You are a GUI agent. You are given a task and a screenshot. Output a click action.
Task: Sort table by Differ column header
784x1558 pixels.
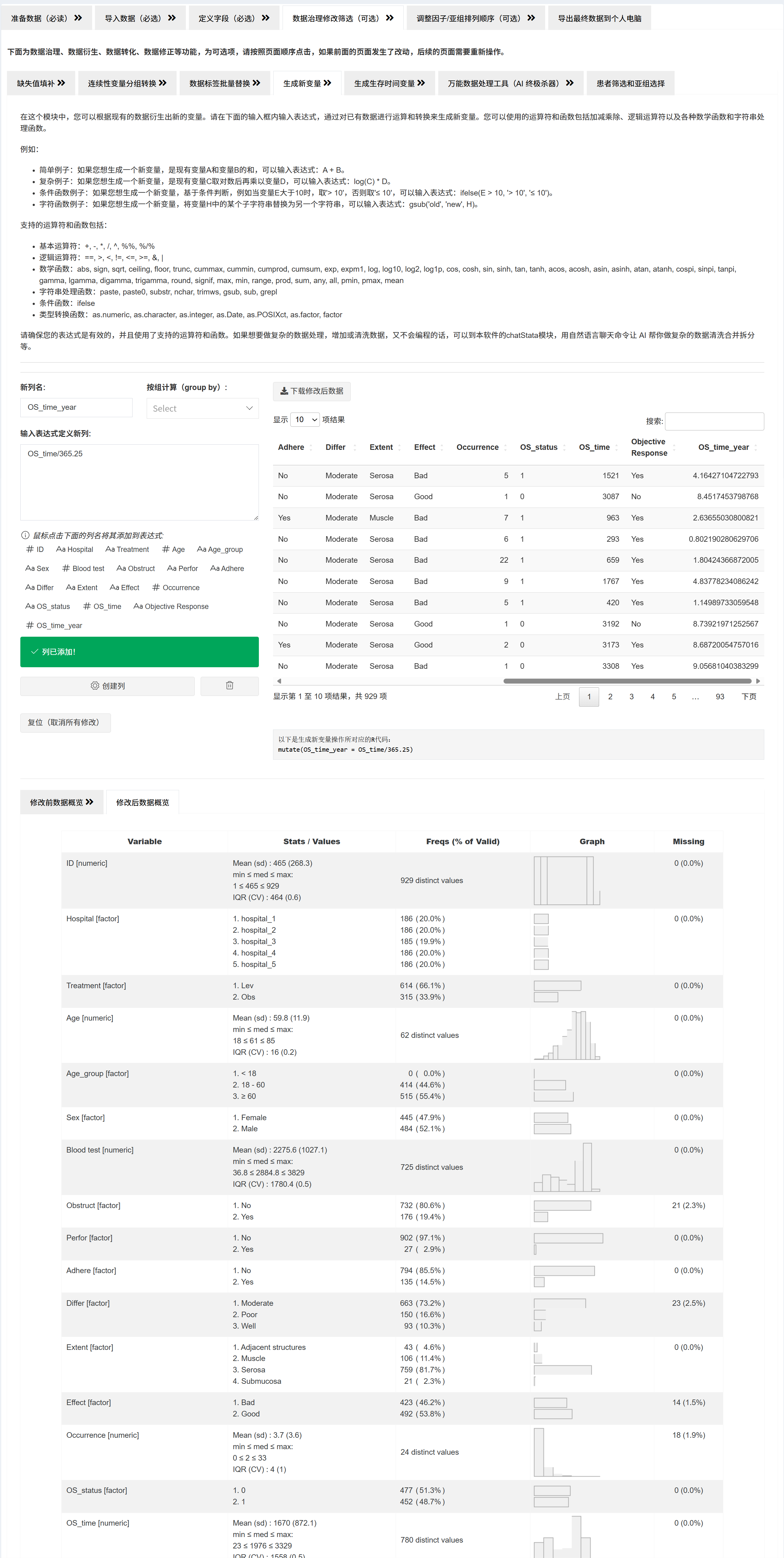[x=340, y=448]
